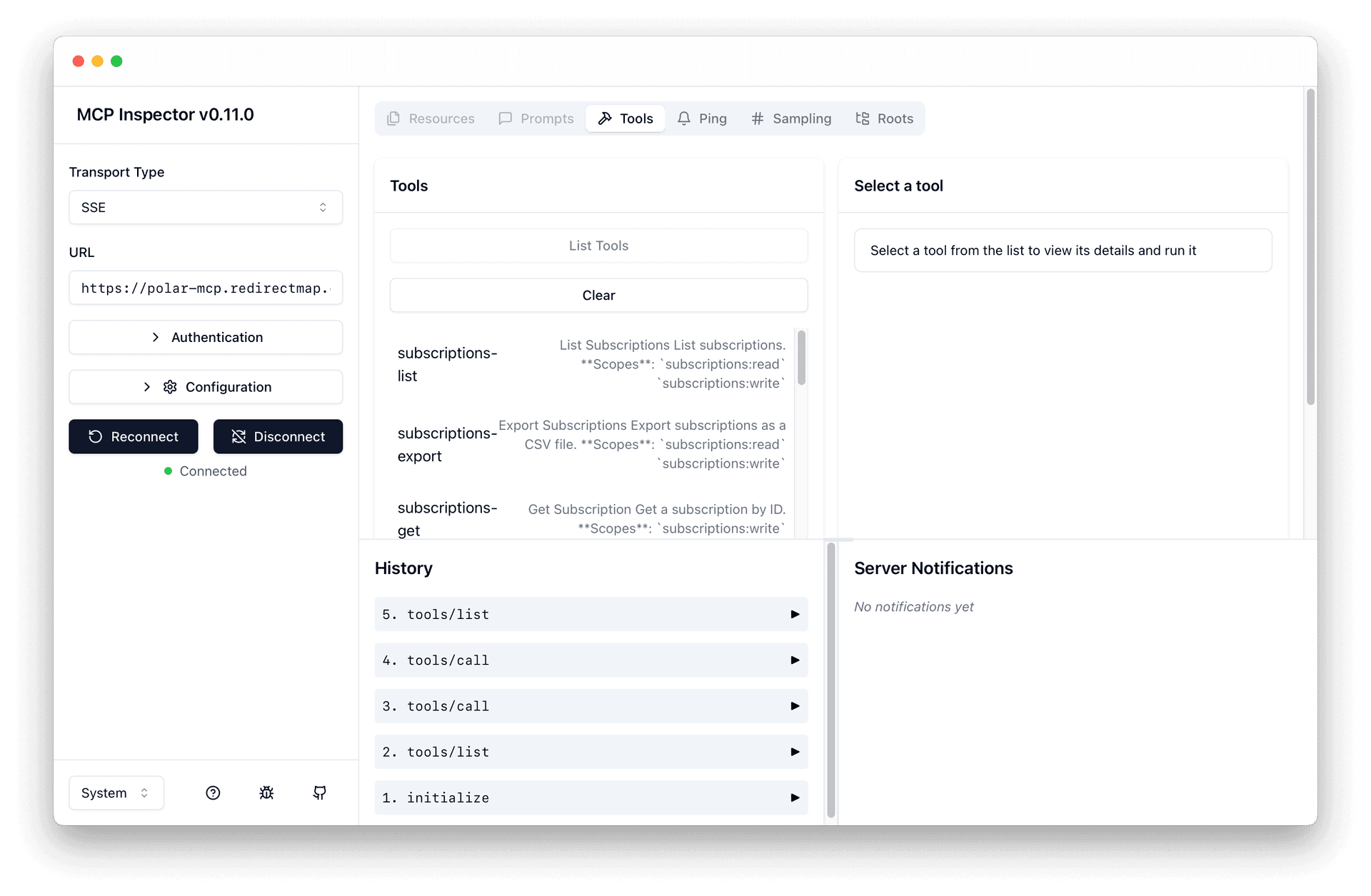This screenshot has height=896, width=1371.
Task: Expand the 5. tools/list history entry
Action: click(591, 614)
